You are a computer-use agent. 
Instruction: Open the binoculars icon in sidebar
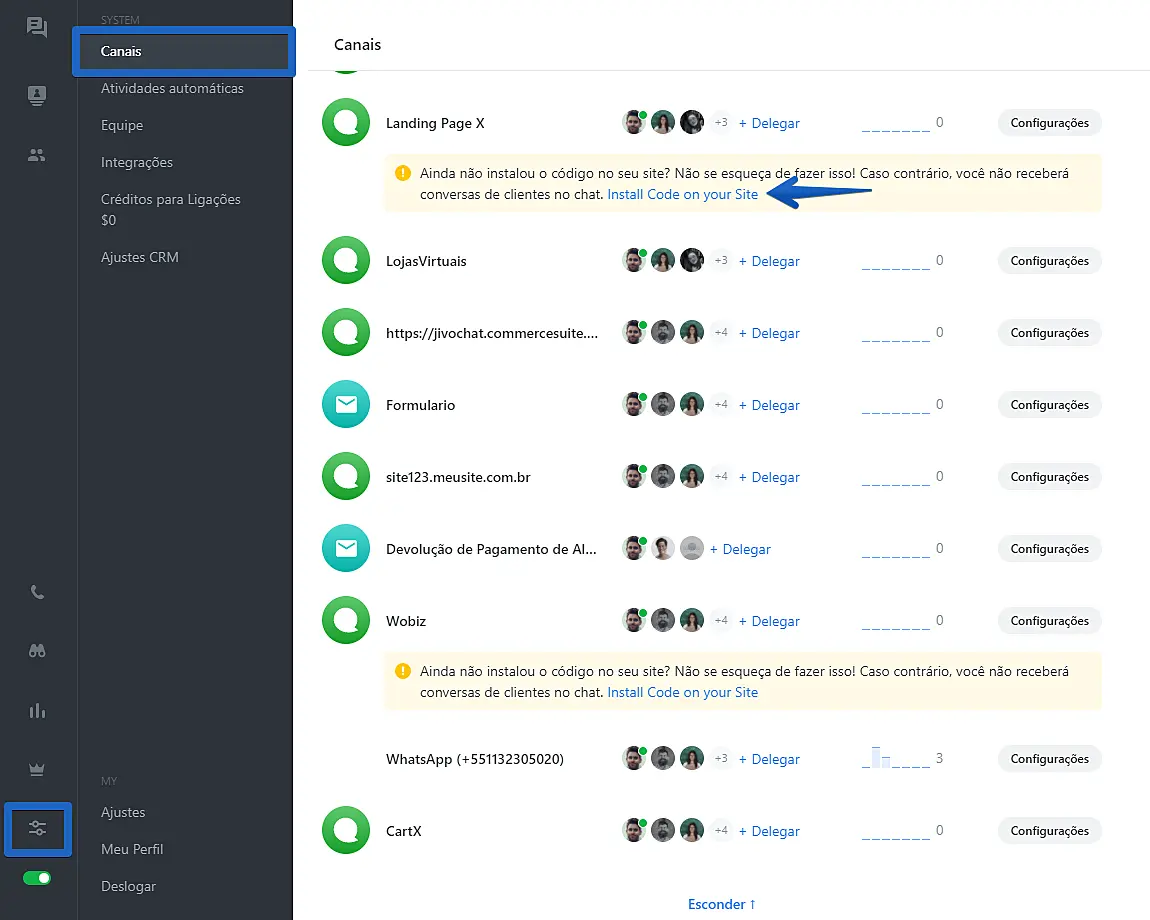tap(37, 651)
